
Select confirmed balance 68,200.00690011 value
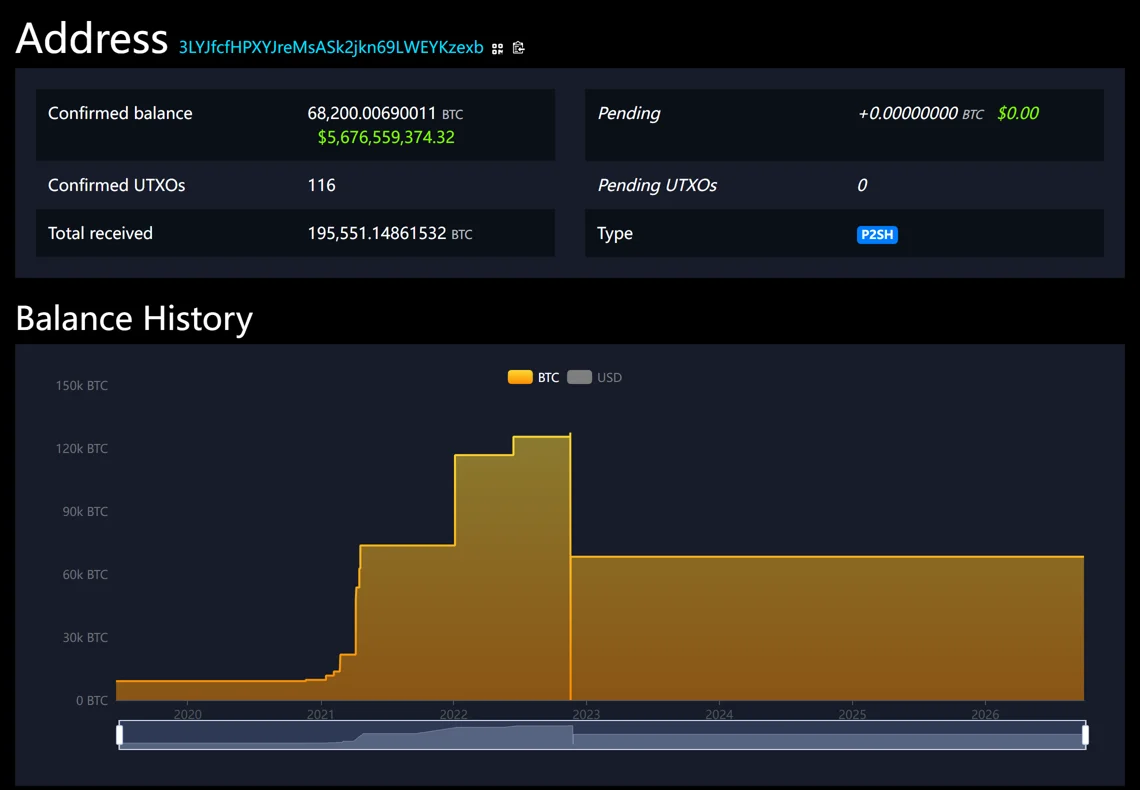pyautogui.click(x=372, y=113)
